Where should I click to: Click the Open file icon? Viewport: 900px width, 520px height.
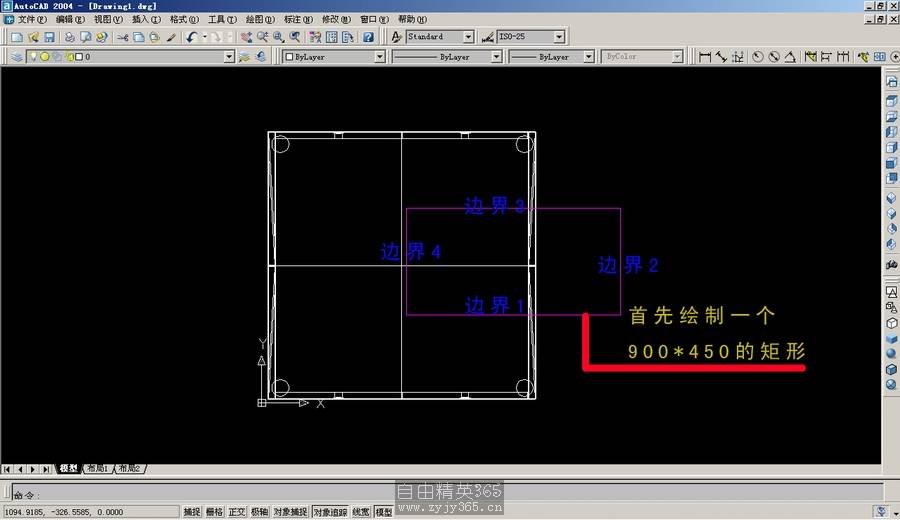tap(33, 37)
